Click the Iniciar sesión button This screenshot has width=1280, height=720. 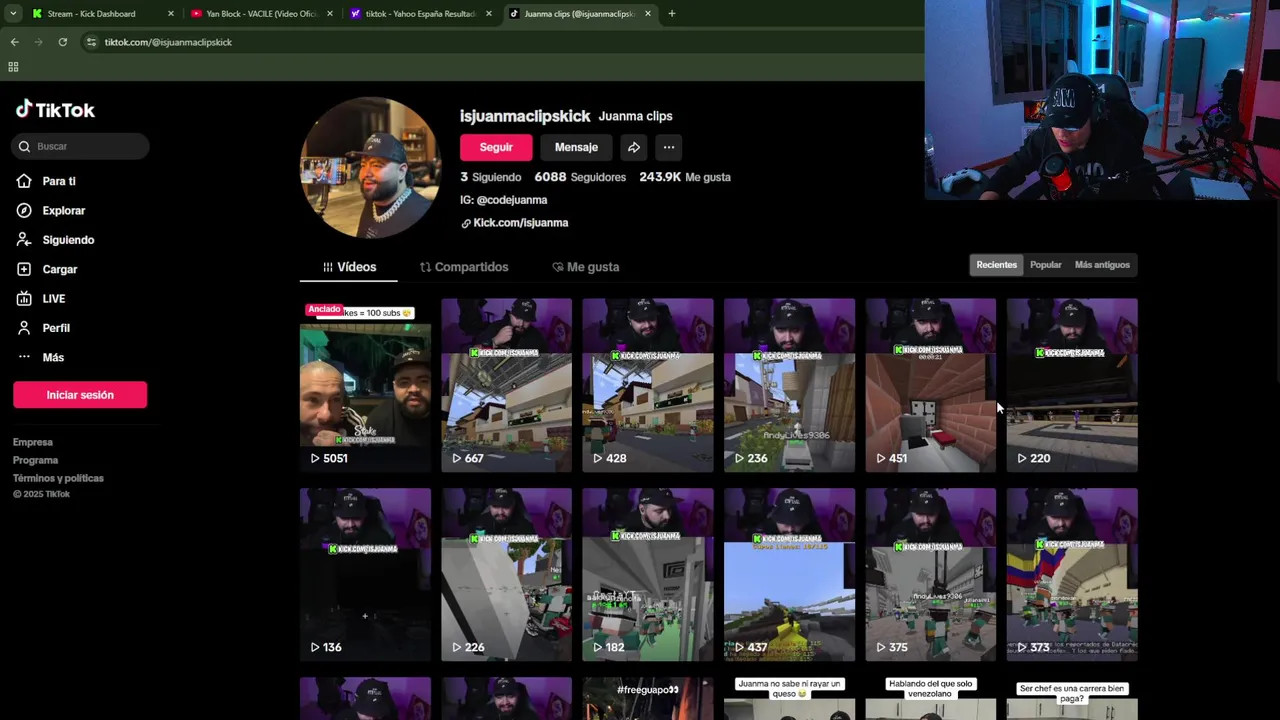tap(80, 395)
